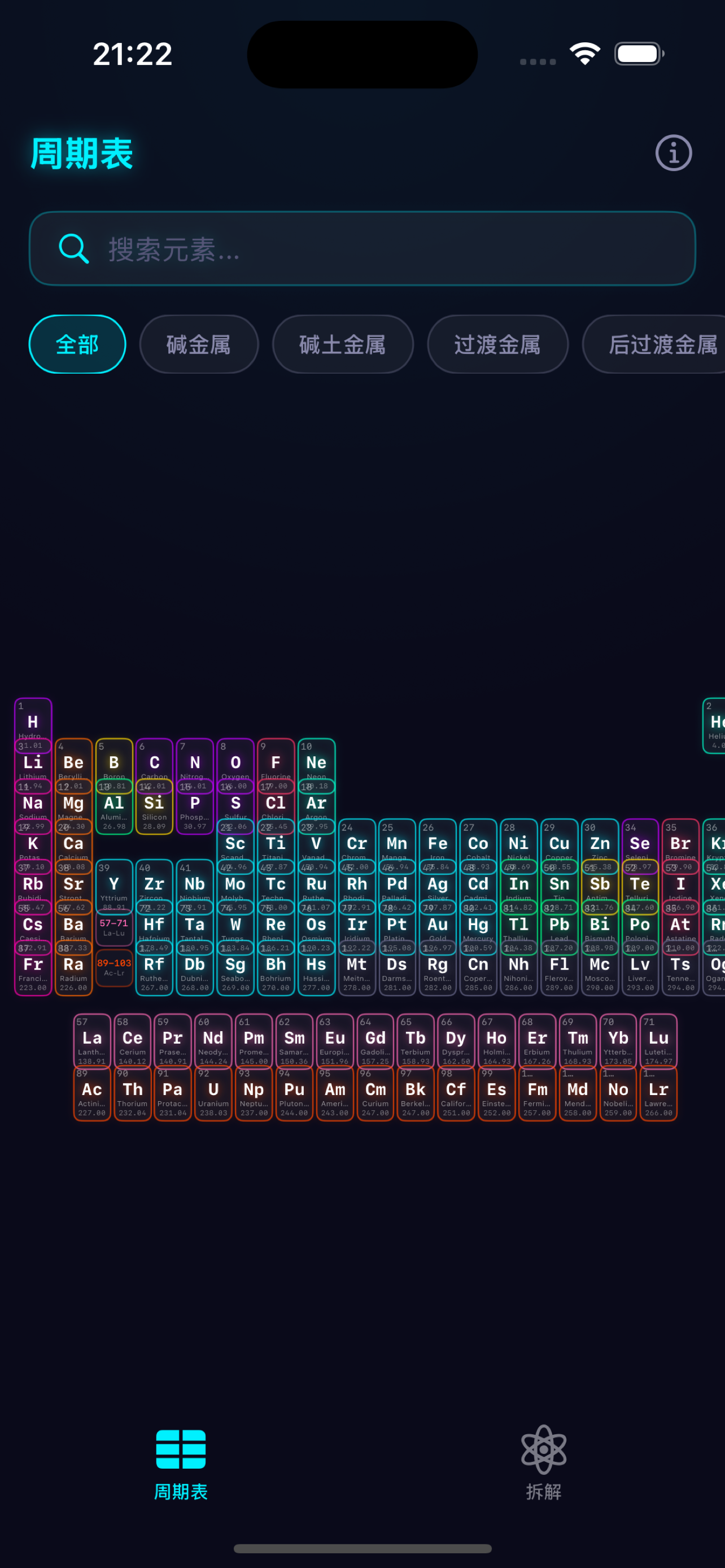Open the Rg Roentgenium element tile
The height and width of the screenshot is (1568, 725).
[x=438, y=969]
